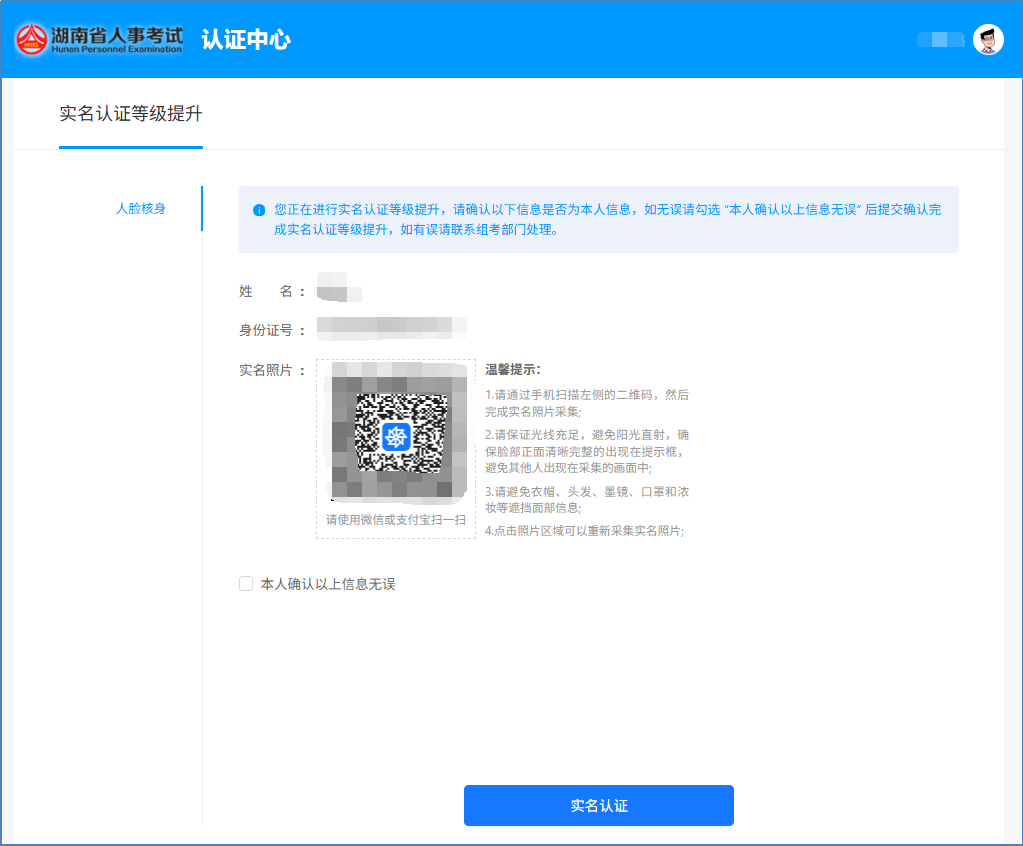This screenshot has height=846, width=1023.
Task: Open the 人脸核身 sidebar step
Action: [x=141, y=209]
